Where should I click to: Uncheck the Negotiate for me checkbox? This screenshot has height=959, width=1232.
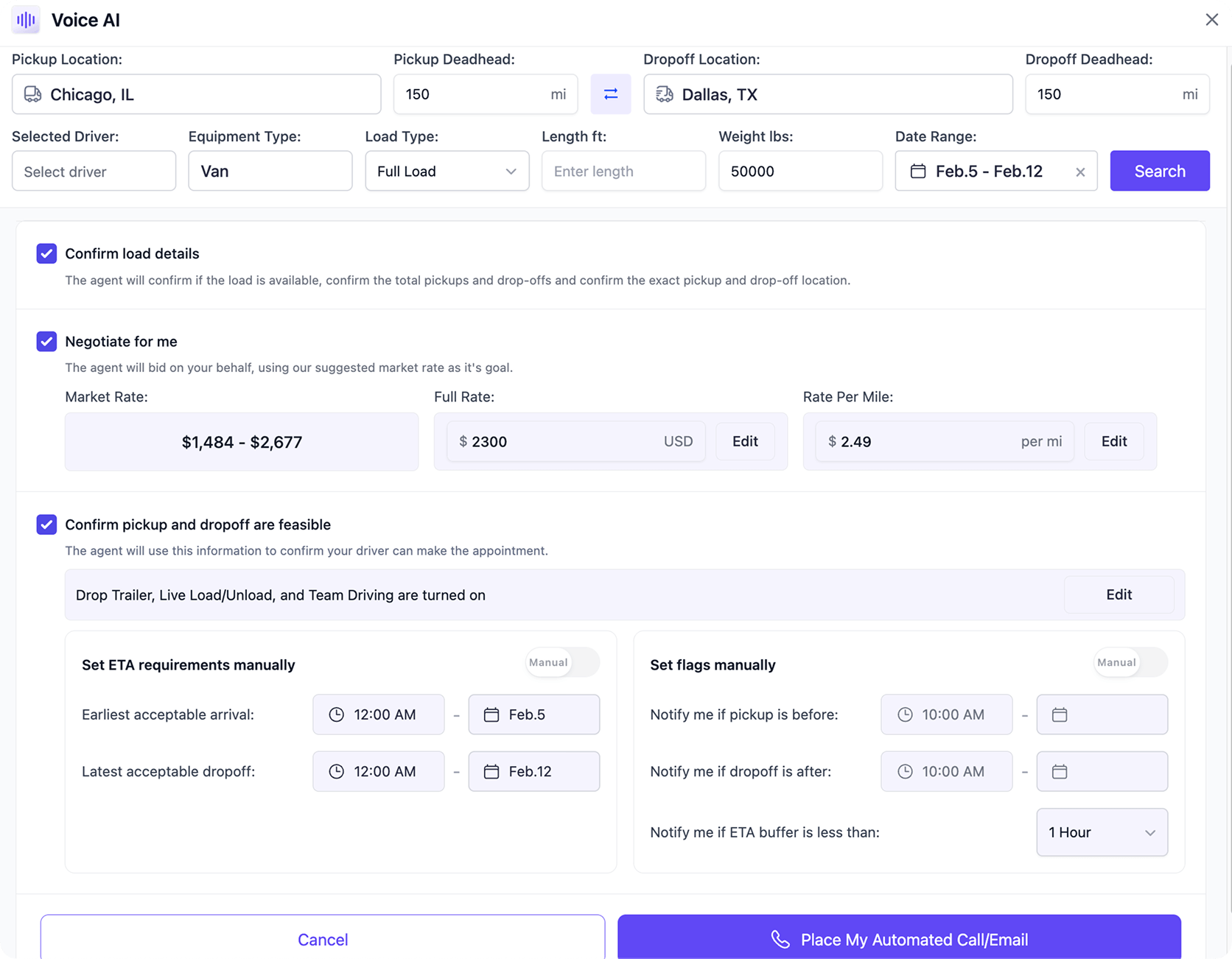[x=46, y=341]
